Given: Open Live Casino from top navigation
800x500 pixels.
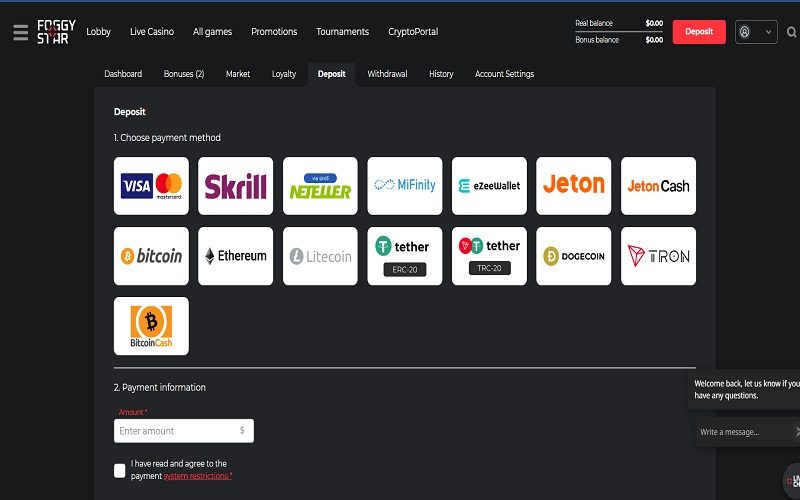Looking at the screenshot, I should click(151, 32).
